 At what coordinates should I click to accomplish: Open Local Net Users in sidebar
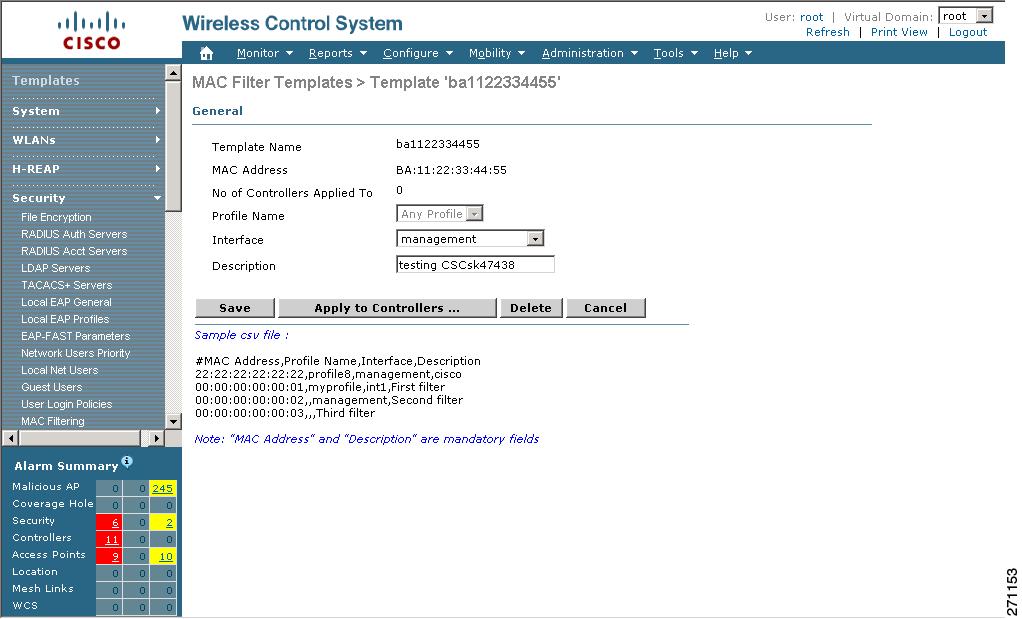(x=59, y=369)
